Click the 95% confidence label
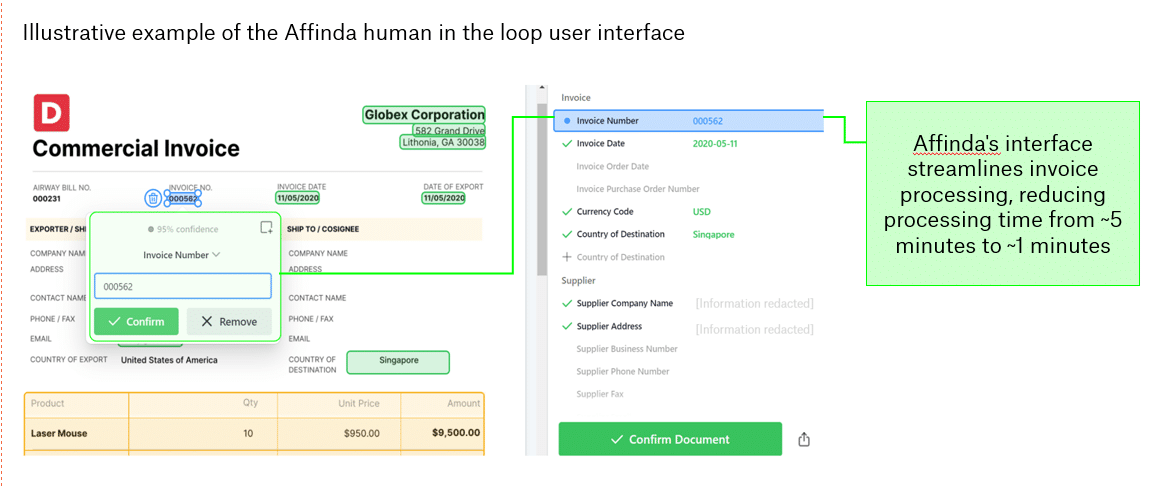1157x486 pixels. tap(183, 229)
